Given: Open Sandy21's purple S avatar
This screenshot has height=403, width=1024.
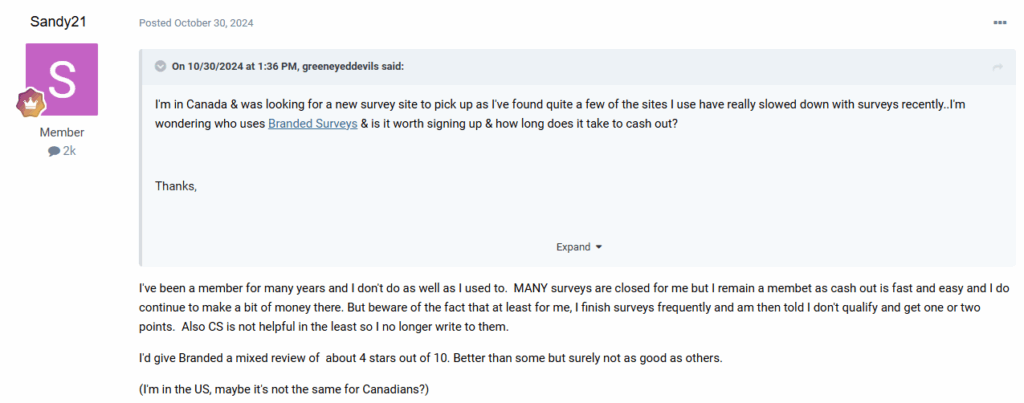Looking at the screenshot, I should [62, 79].
